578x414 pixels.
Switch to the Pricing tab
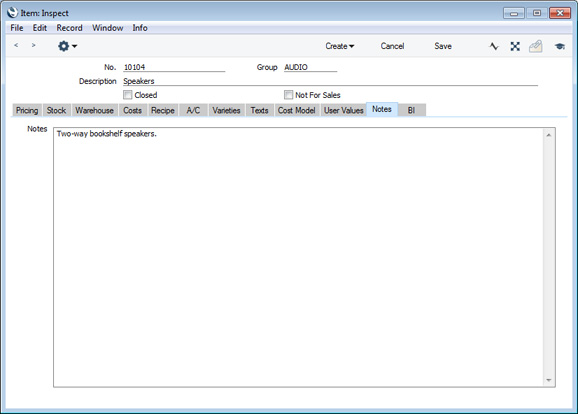click(27, 110)
